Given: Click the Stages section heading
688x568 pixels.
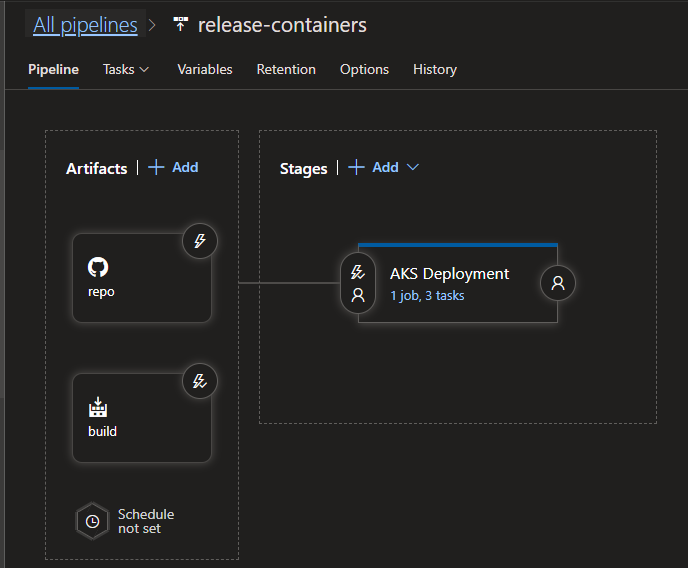Looking at the screenshot, I should (304, 168).
